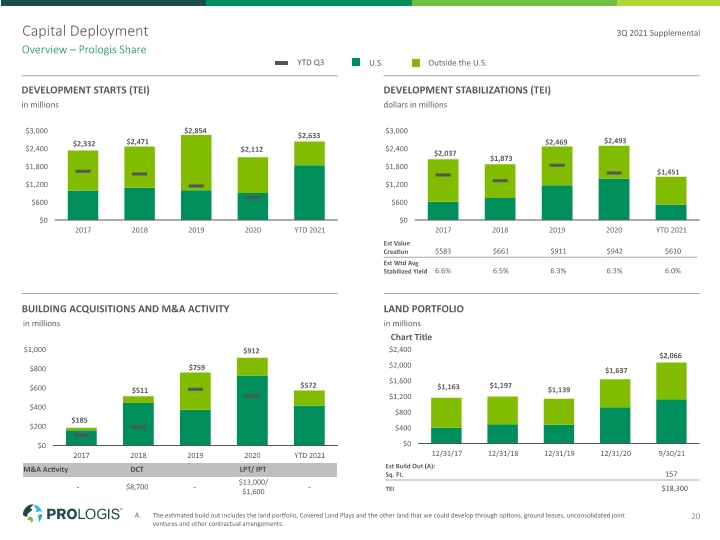
Task: Click the DCT header cell
Action: click(x=137, y=469)
